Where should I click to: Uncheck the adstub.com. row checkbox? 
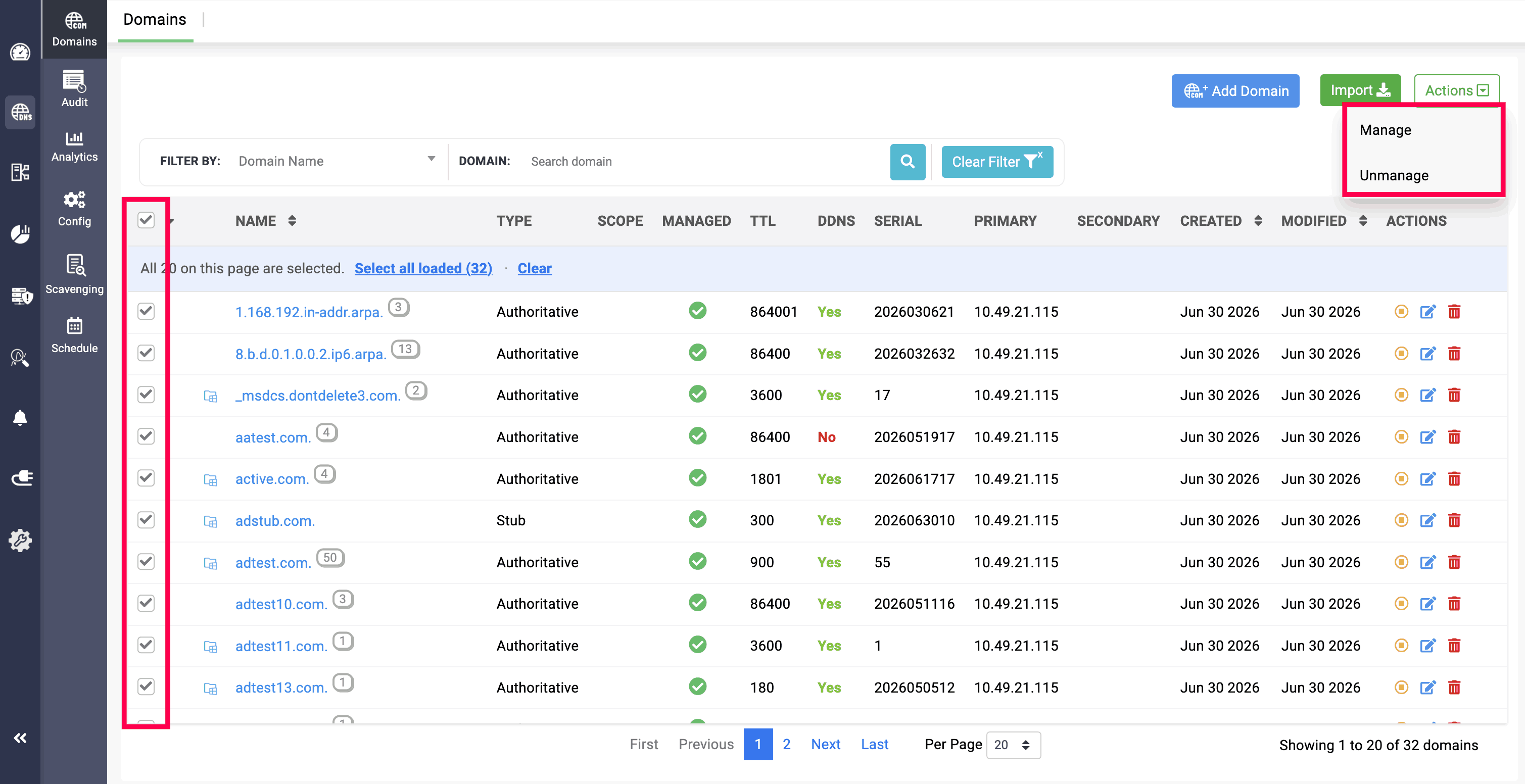pyautogui.click(x=146, y=520)
